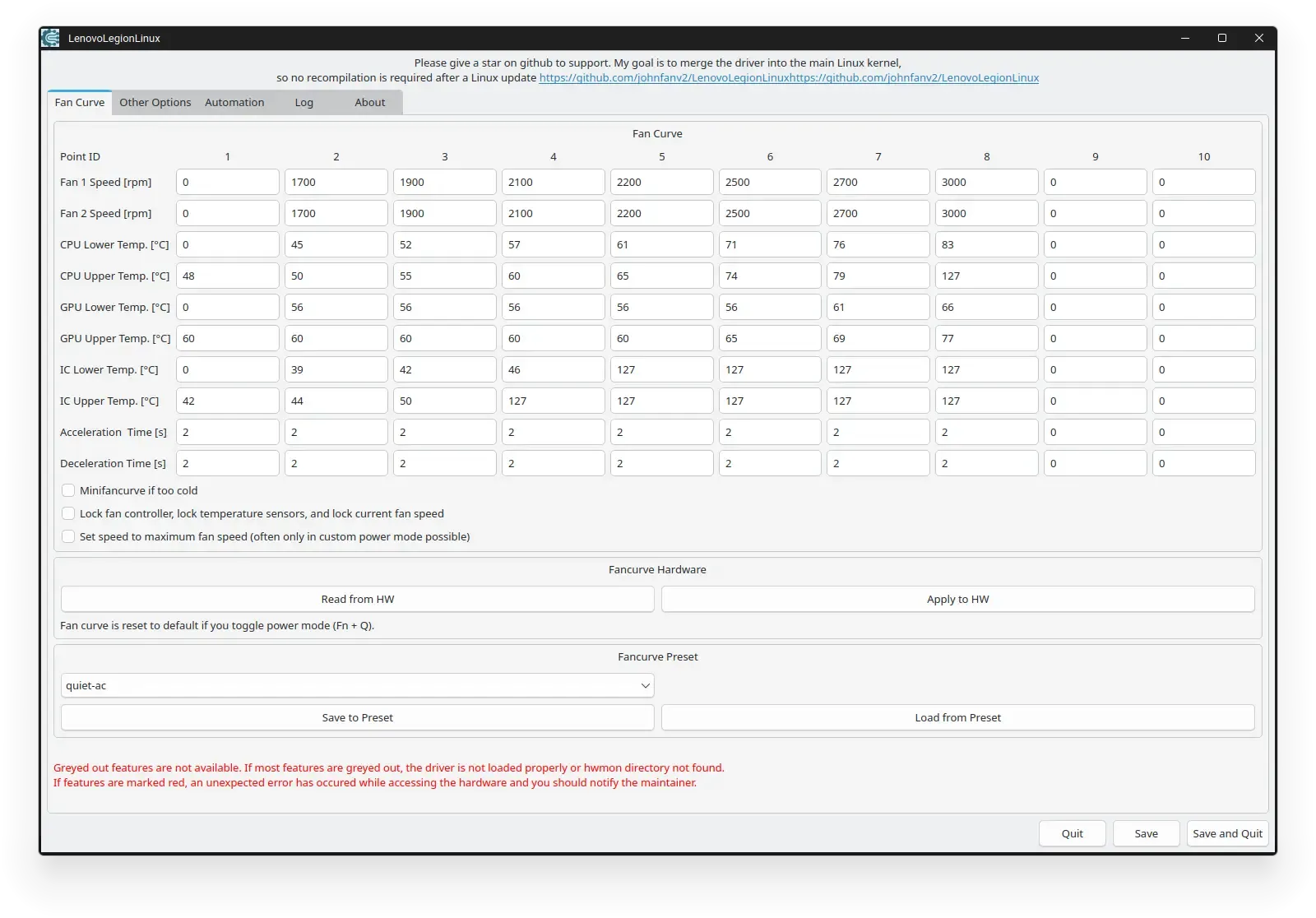The image size is (1316, 918).
Task: Click IC Upper Temp field showing 44
Action: 336,401
